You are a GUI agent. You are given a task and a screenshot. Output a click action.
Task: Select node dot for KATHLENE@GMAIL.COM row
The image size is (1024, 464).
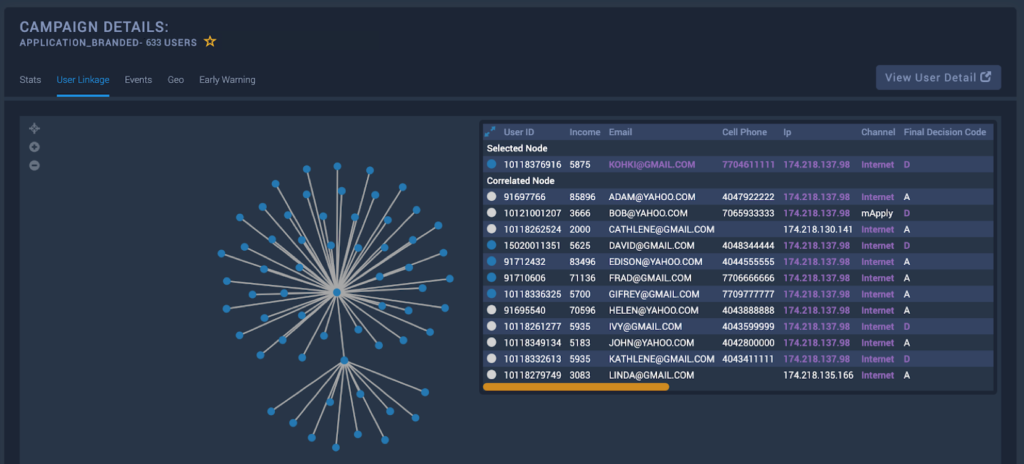(x=492, y=359)
